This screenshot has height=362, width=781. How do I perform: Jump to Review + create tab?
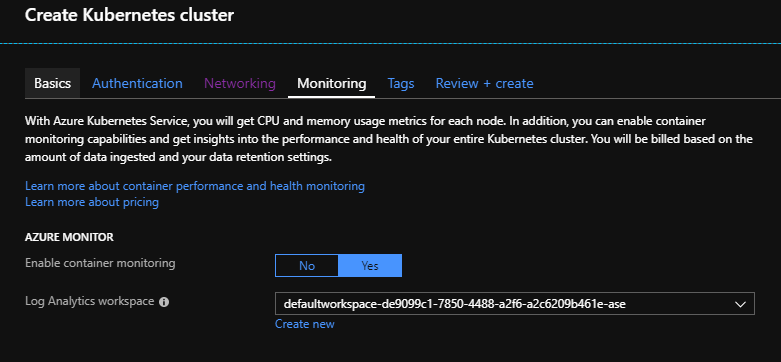tap(484, 83)
